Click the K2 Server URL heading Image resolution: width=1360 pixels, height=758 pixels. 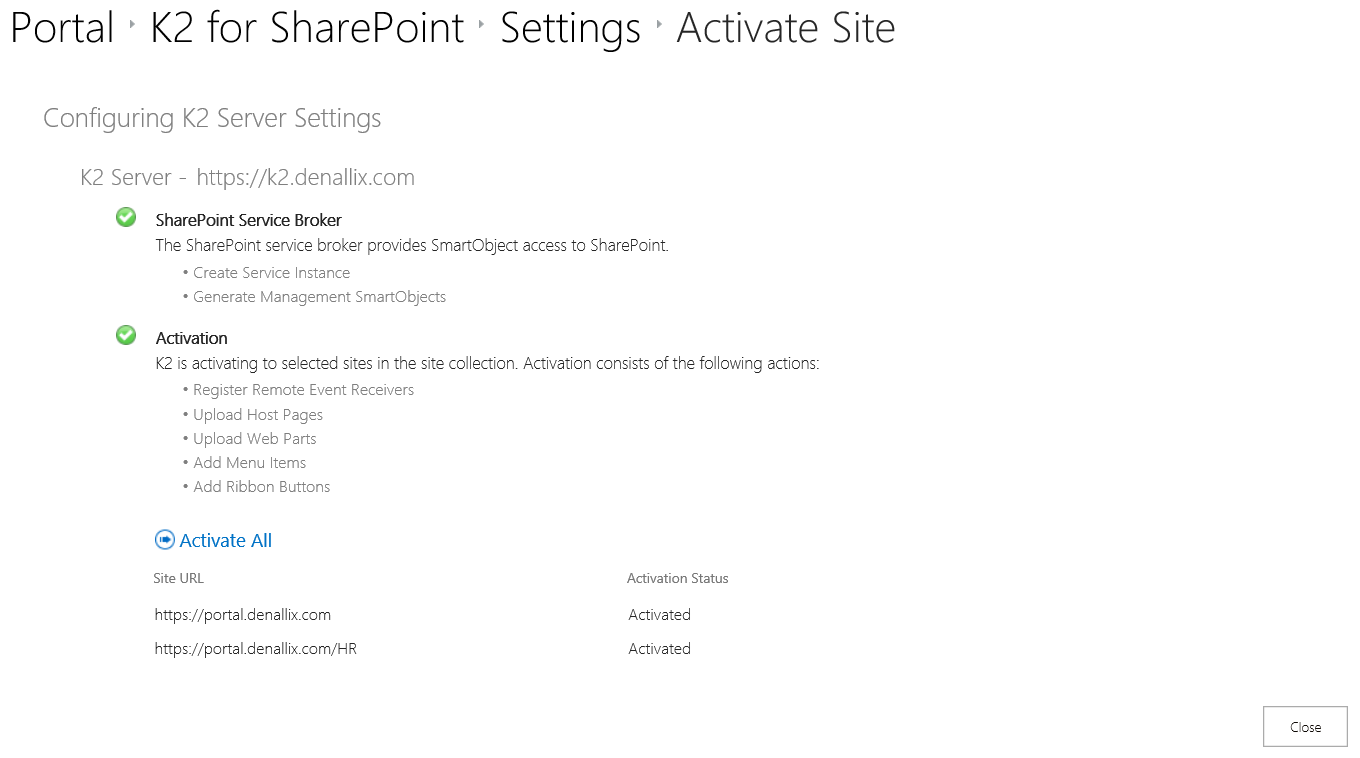247,178
